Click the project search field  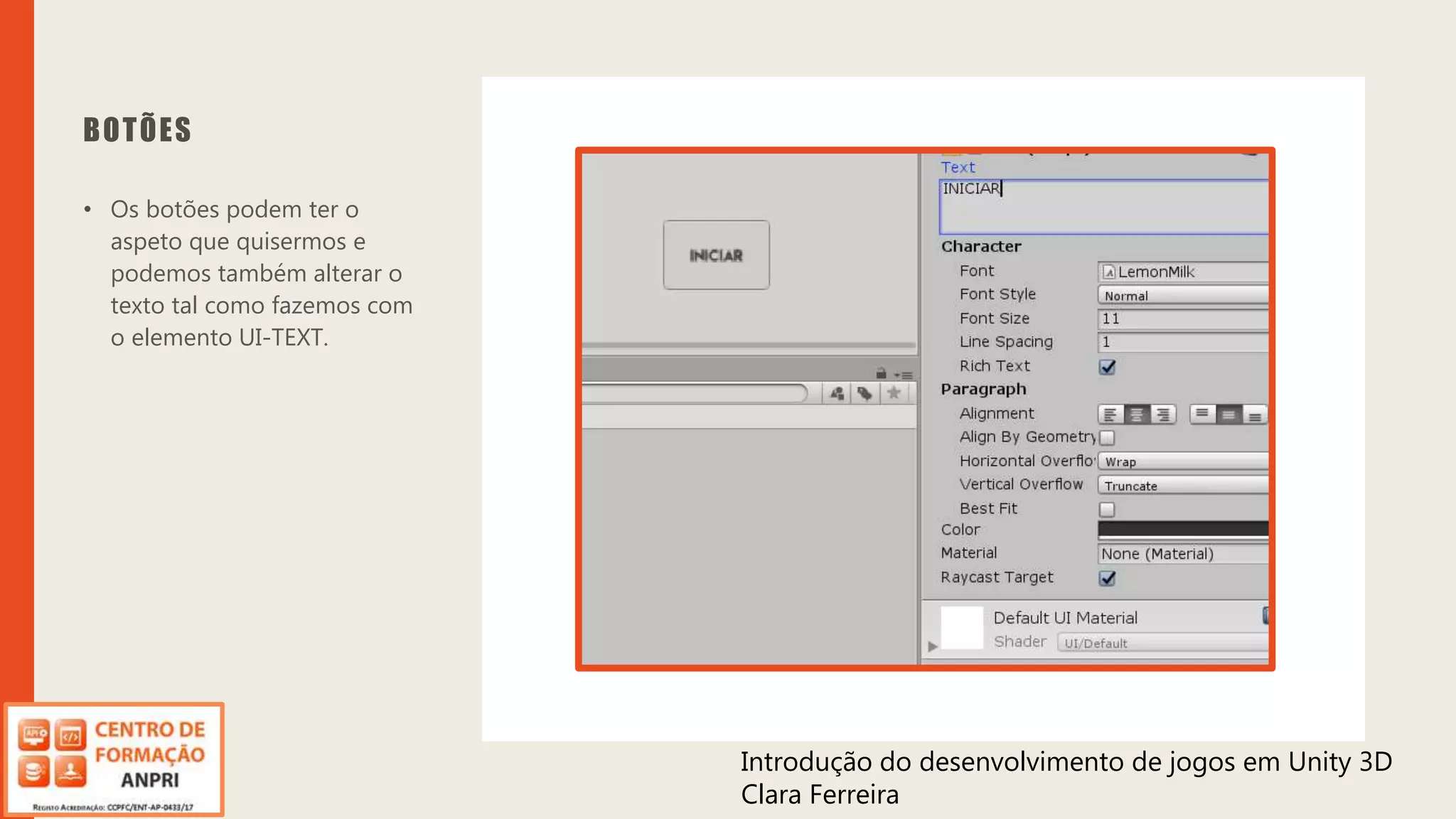click(695, 393)
